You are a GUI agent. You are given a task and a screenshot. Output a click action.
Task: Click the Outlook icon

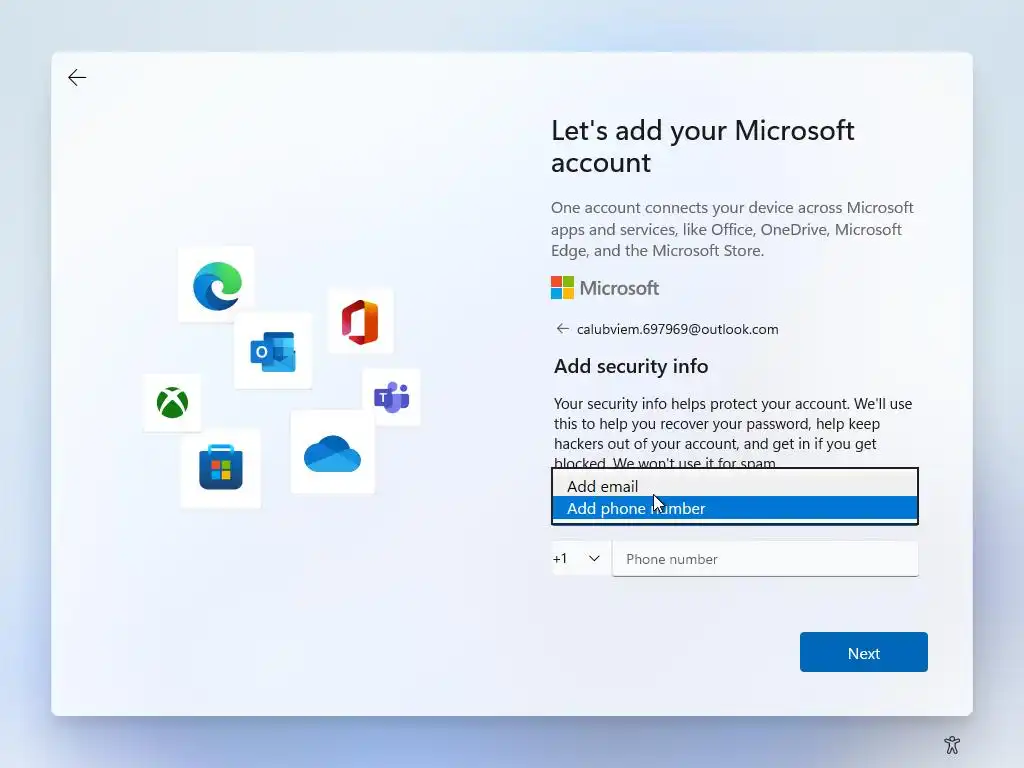[273, 351]
